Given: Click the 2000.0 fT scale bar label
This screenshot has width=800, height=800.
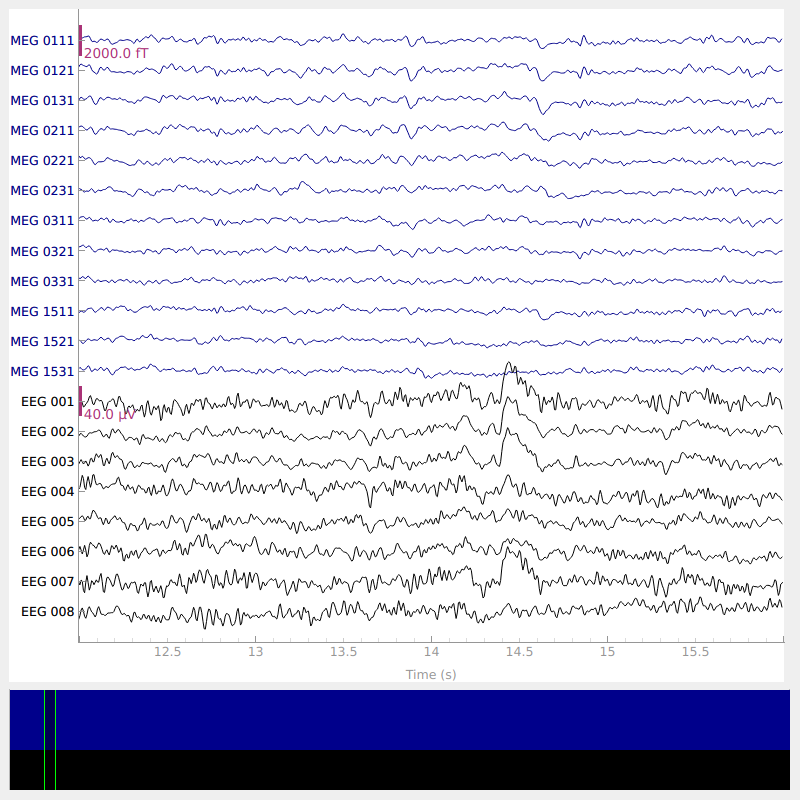Looking at the screenshot, I should tap(116, 53).
